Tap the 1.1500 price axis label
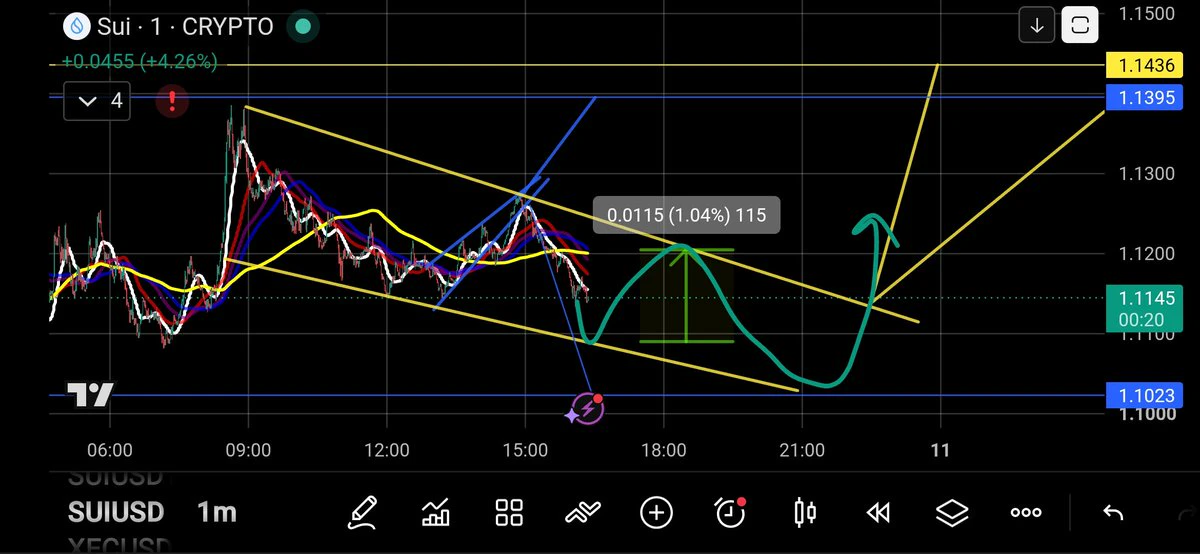 1146,14
